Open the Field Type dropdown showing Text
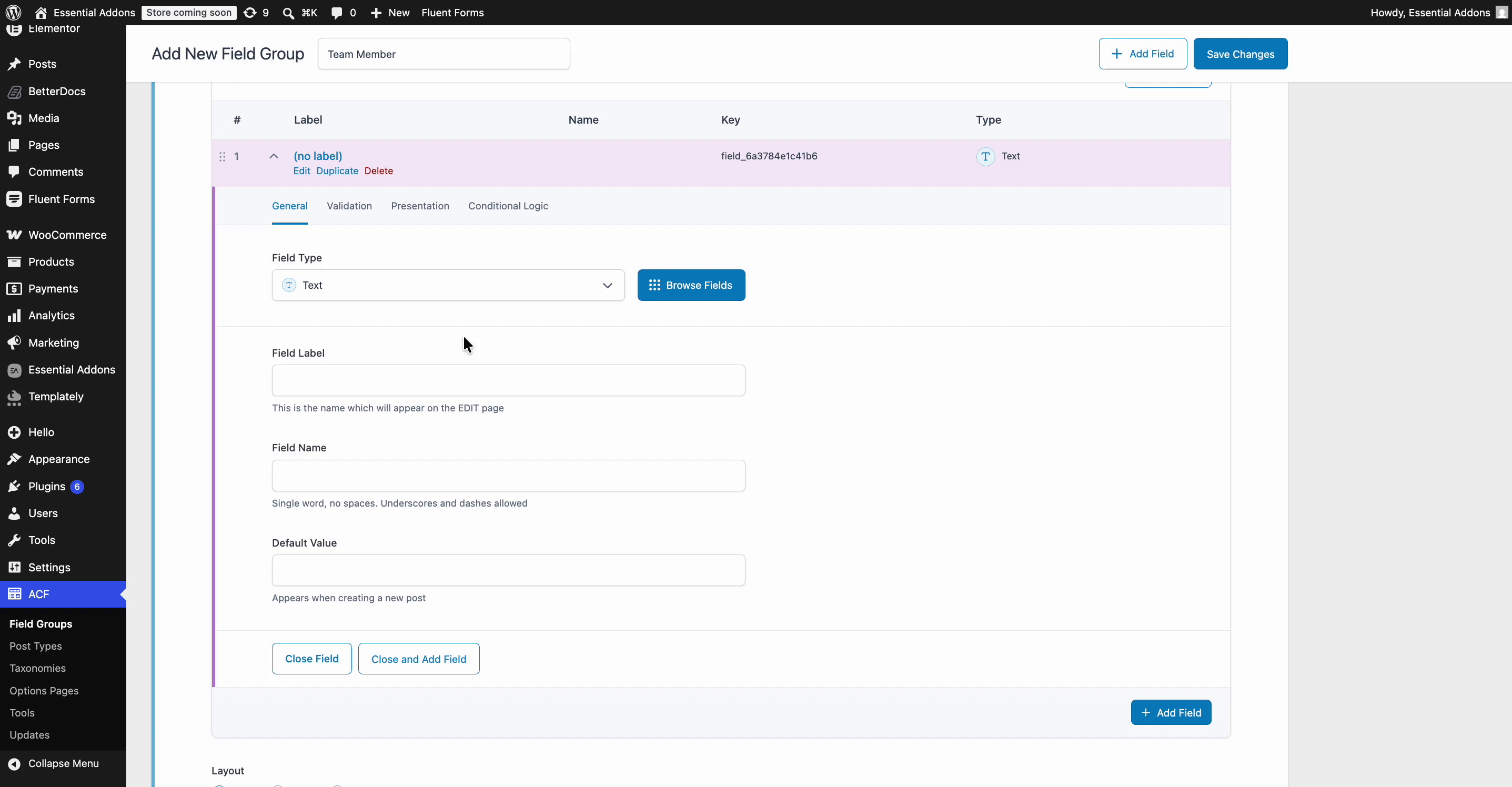The width and height of the screenshot is (1512, 787). (448, 285)
